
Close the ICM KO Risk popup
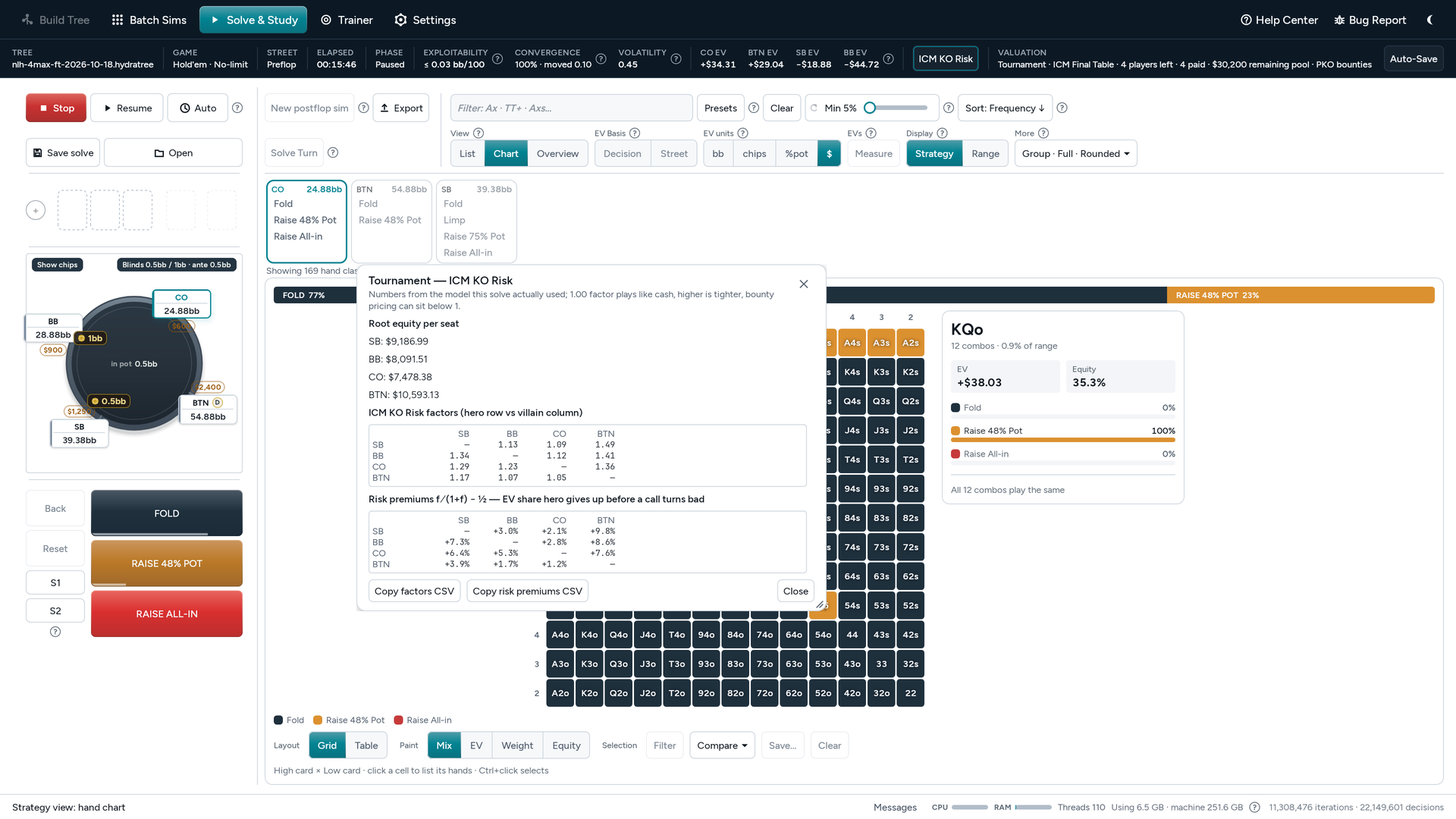(x=804, y=284)
